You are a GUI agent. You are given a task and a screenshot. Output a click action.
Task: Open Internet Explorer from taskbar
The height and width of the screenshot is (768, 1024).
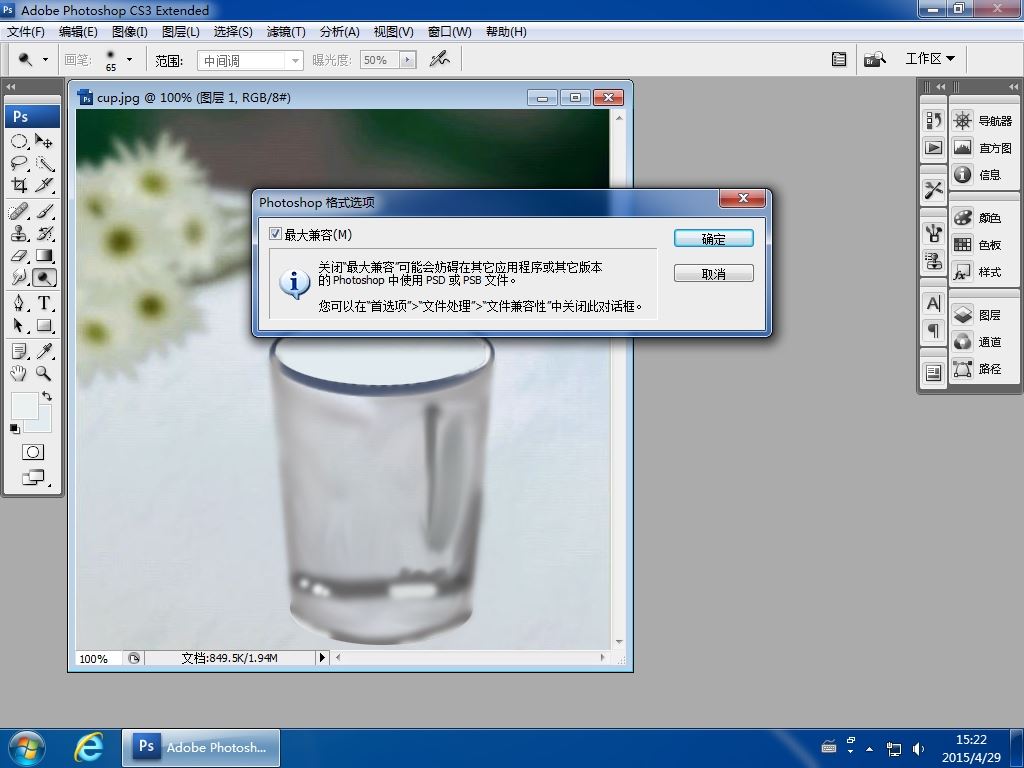pyautogui.click(x=89, y=747)
